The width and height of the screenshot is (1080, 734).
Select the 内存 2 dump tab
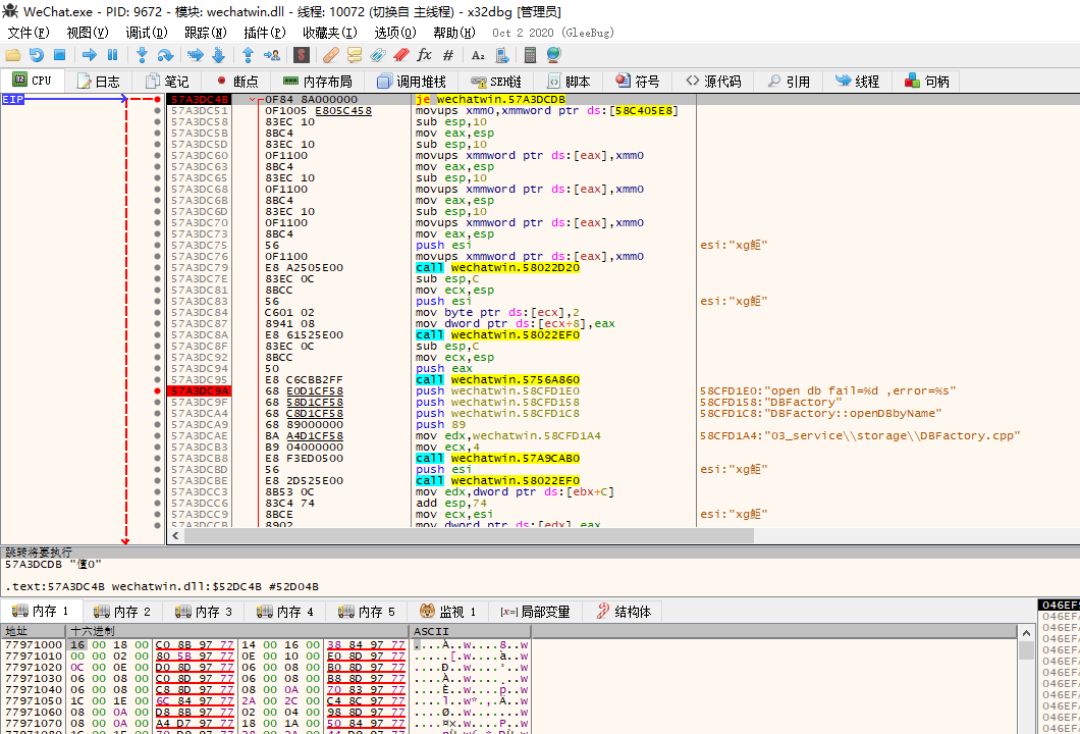coord(122,611)
